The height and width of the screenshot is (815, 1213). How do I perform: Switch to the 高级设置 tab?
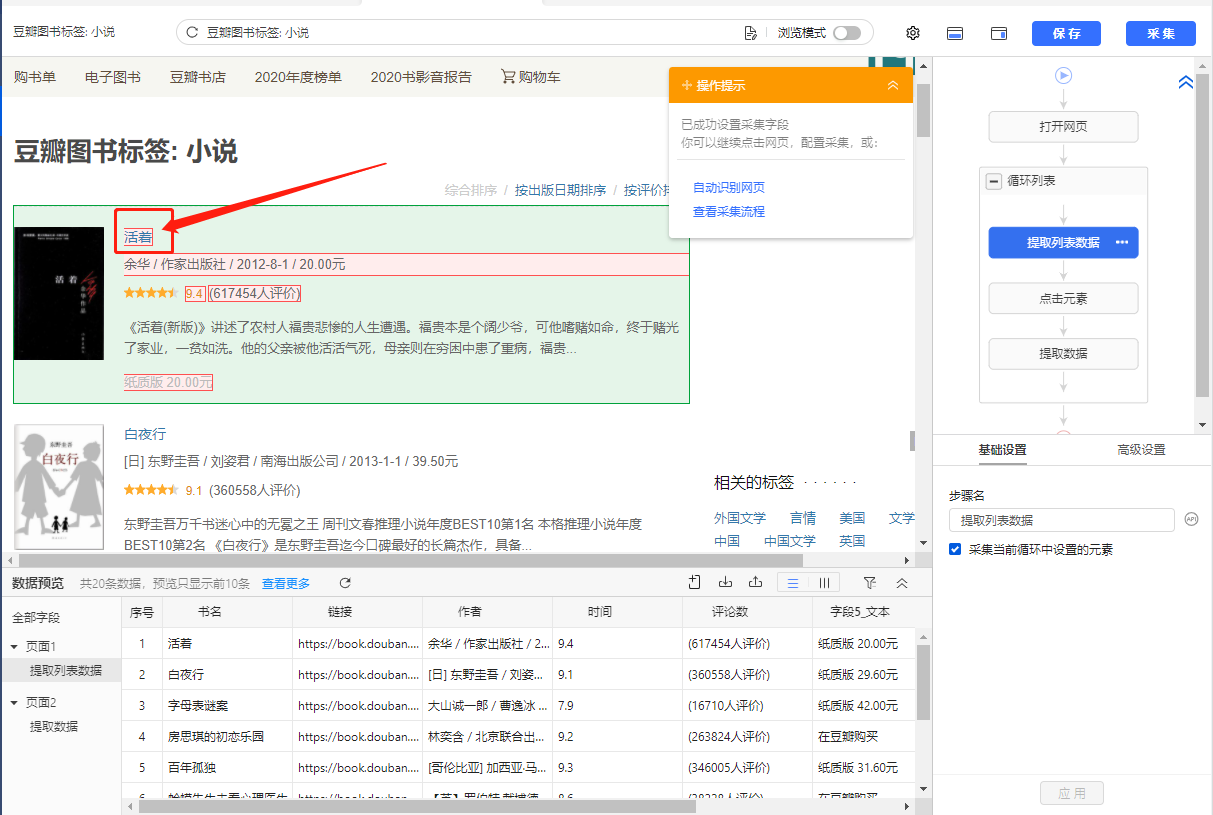(x=1141, y=450)
